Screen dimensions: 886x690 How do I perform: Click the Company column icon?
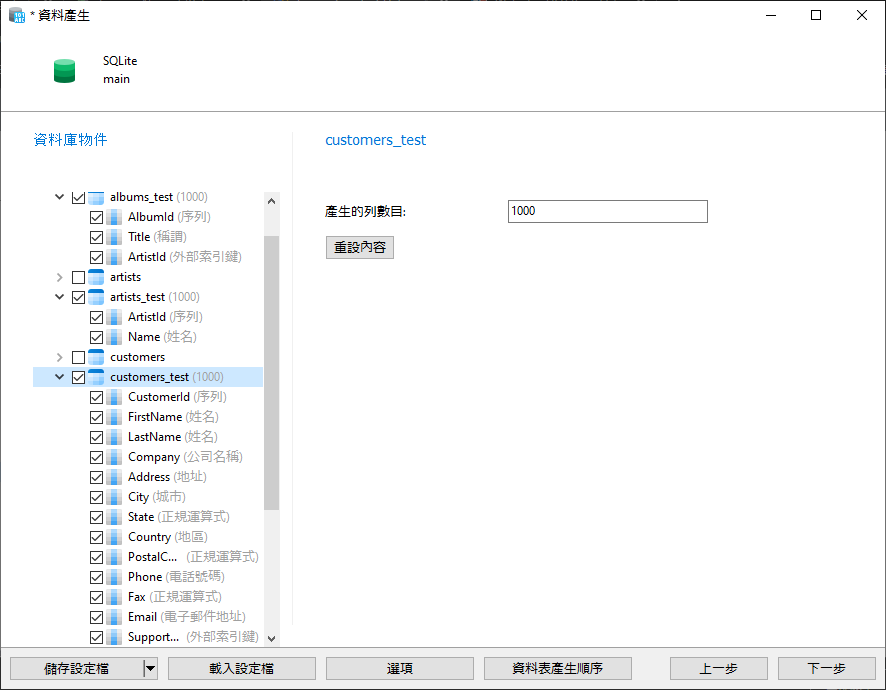(115, 457)
